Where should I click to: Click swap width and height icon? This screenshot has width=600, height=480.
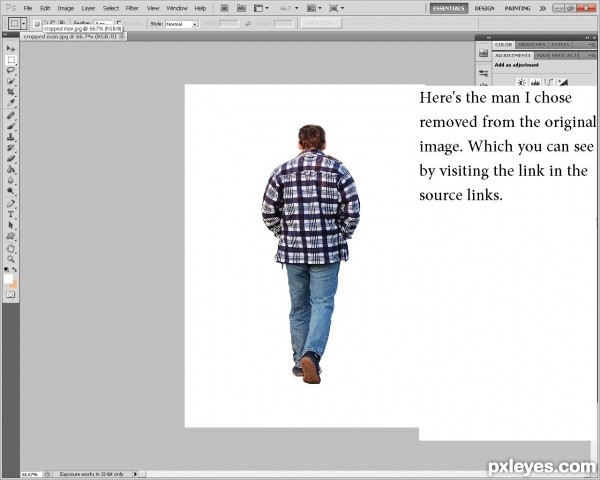(x=248, y=24)
